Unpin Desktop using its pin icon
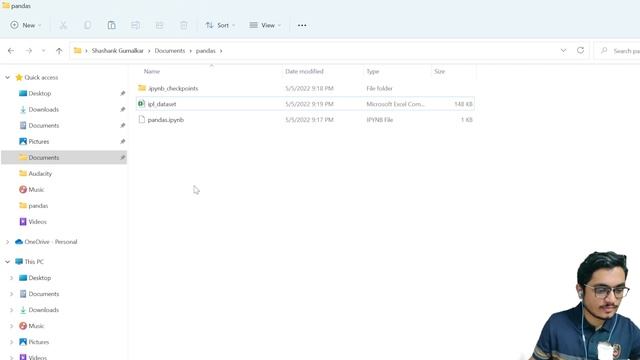 [x=122, y=93]
